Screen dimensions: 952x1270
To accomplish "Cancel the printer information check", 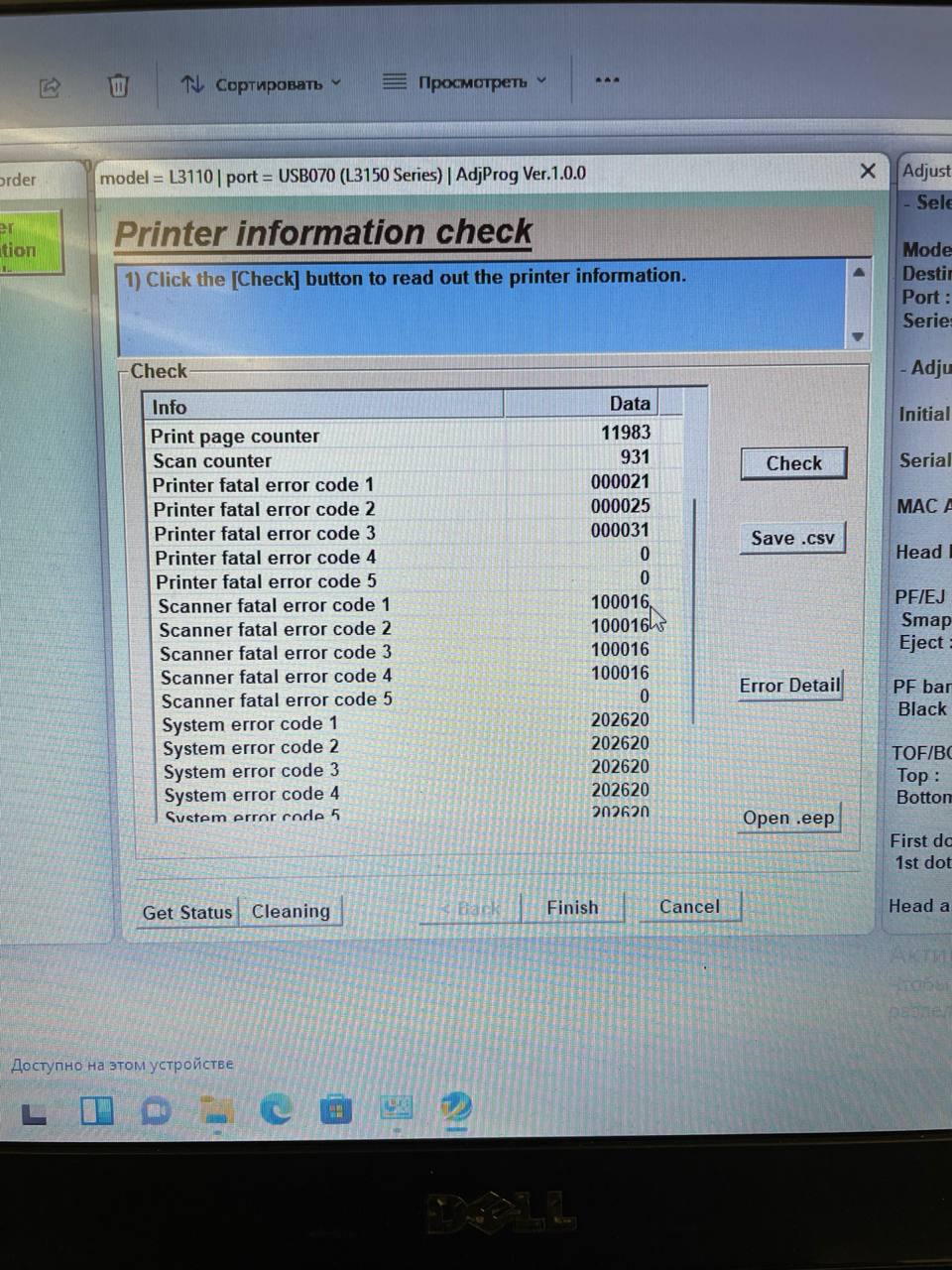I will tap(690, 906).
